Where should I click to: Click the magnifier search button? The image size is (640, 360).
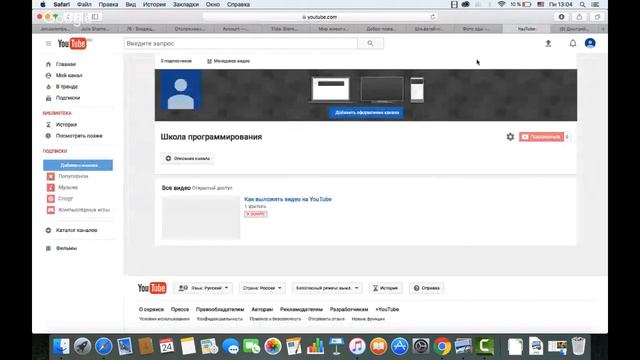[x=370, y=43]
